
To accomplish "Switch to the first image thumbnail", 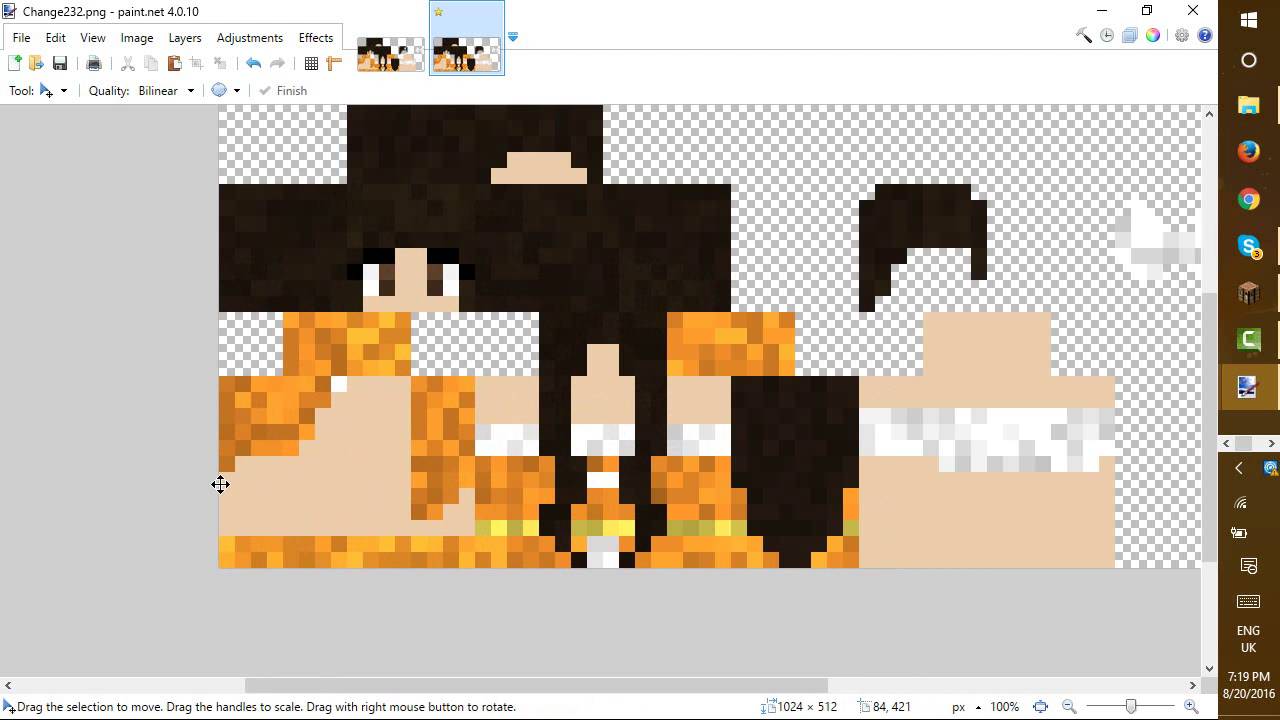I will [x=391, y=53].
